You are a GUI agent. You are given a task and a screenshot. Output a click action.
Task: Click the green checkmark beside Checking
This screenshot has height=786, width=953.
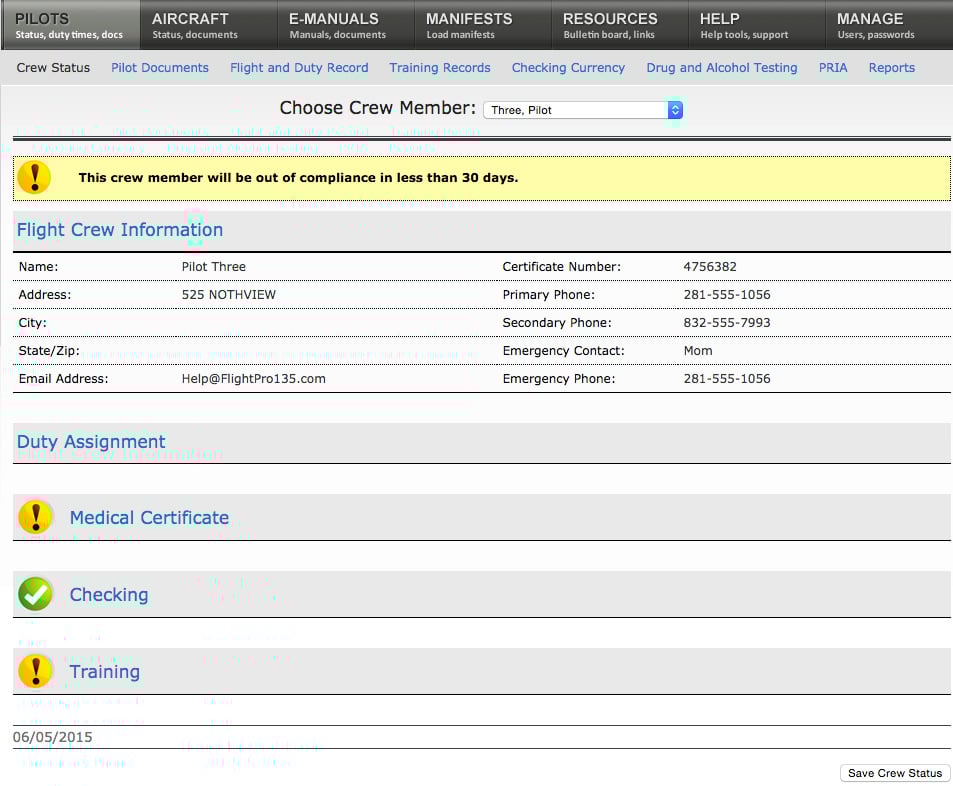36,594
